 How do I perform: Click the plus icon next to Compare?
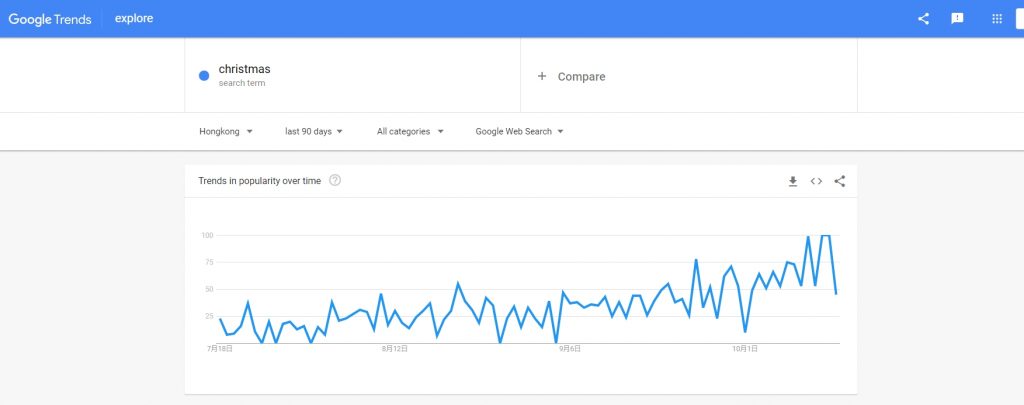pyautogui.click(x=542, y=76)
